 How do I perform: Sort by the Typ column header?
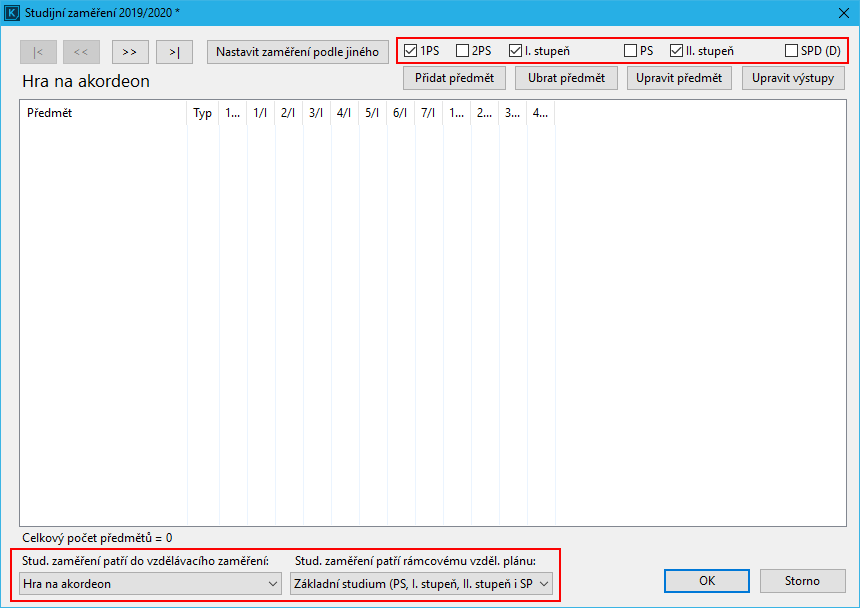click(x=202, y=113)
